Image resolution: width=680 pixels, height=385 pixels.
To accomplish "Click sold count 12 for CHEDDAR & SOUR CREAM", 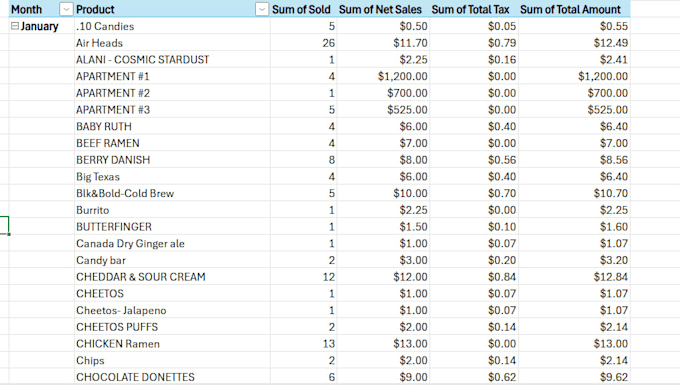I will tap(329, 277).
